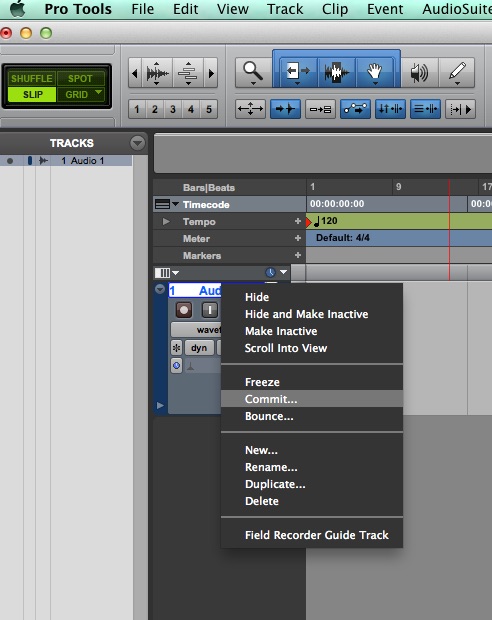Open dyn voice selector
The width and height of the screenshot is (492, 620).
[x=199, y=348]
